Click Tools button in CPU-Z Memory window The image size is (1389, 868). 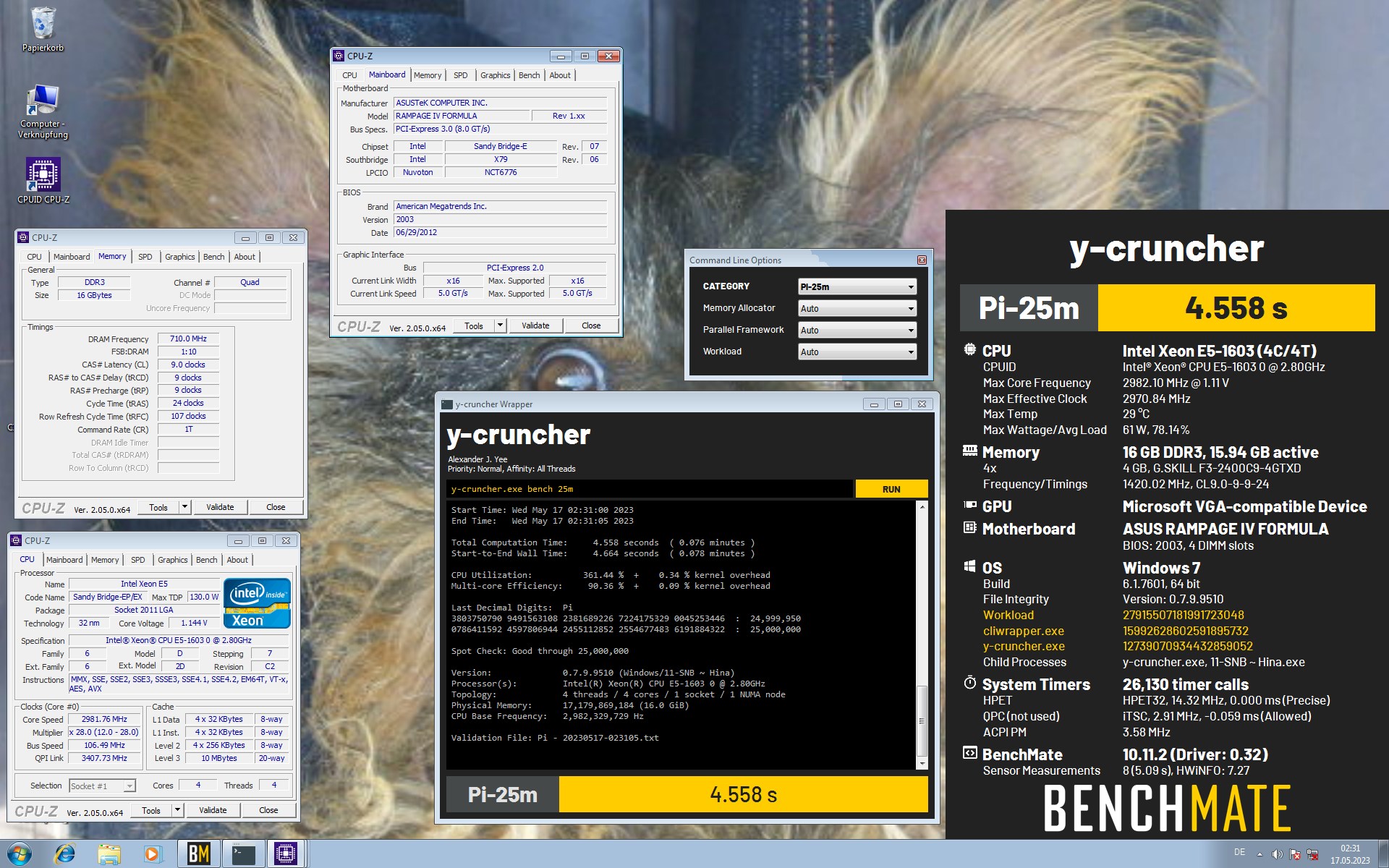click(158, 507)
